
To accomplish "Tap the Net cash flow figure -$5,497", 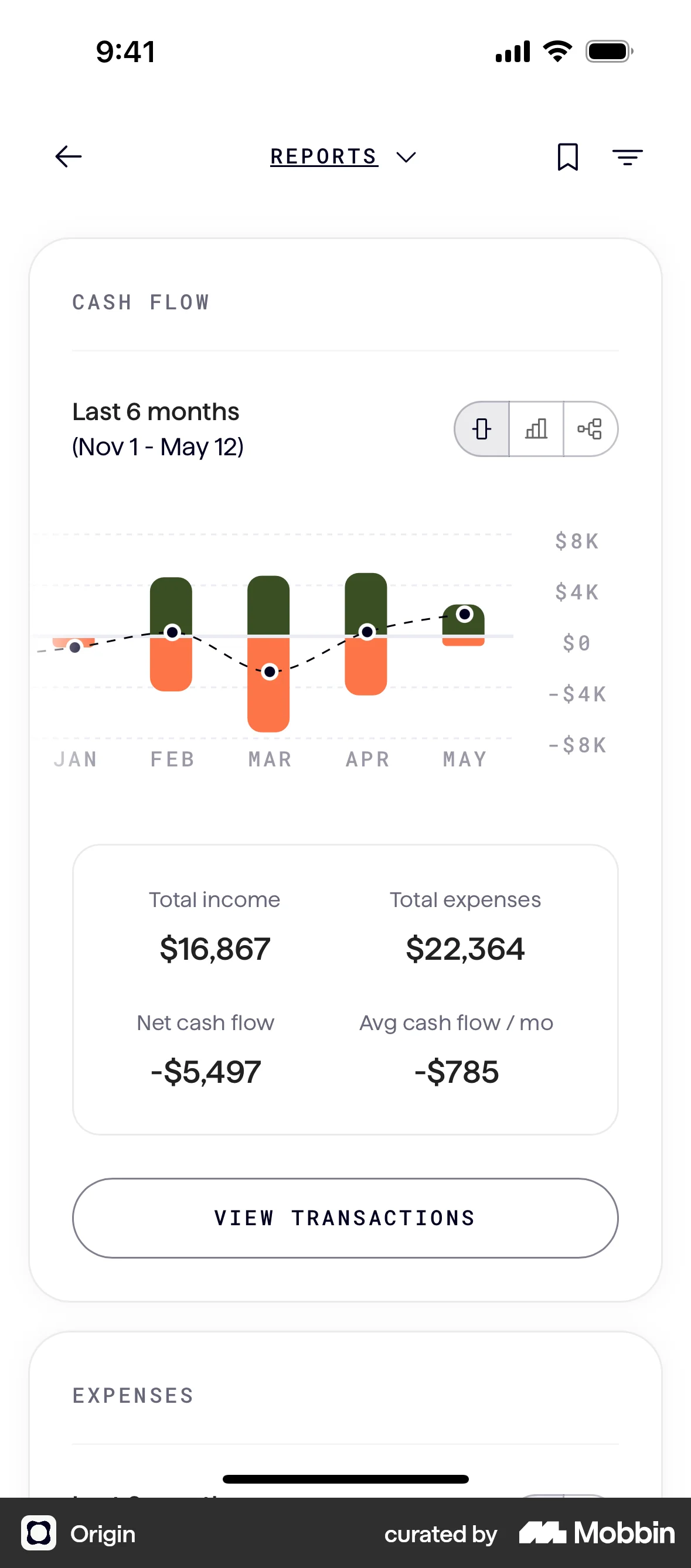I will 206,1071.
